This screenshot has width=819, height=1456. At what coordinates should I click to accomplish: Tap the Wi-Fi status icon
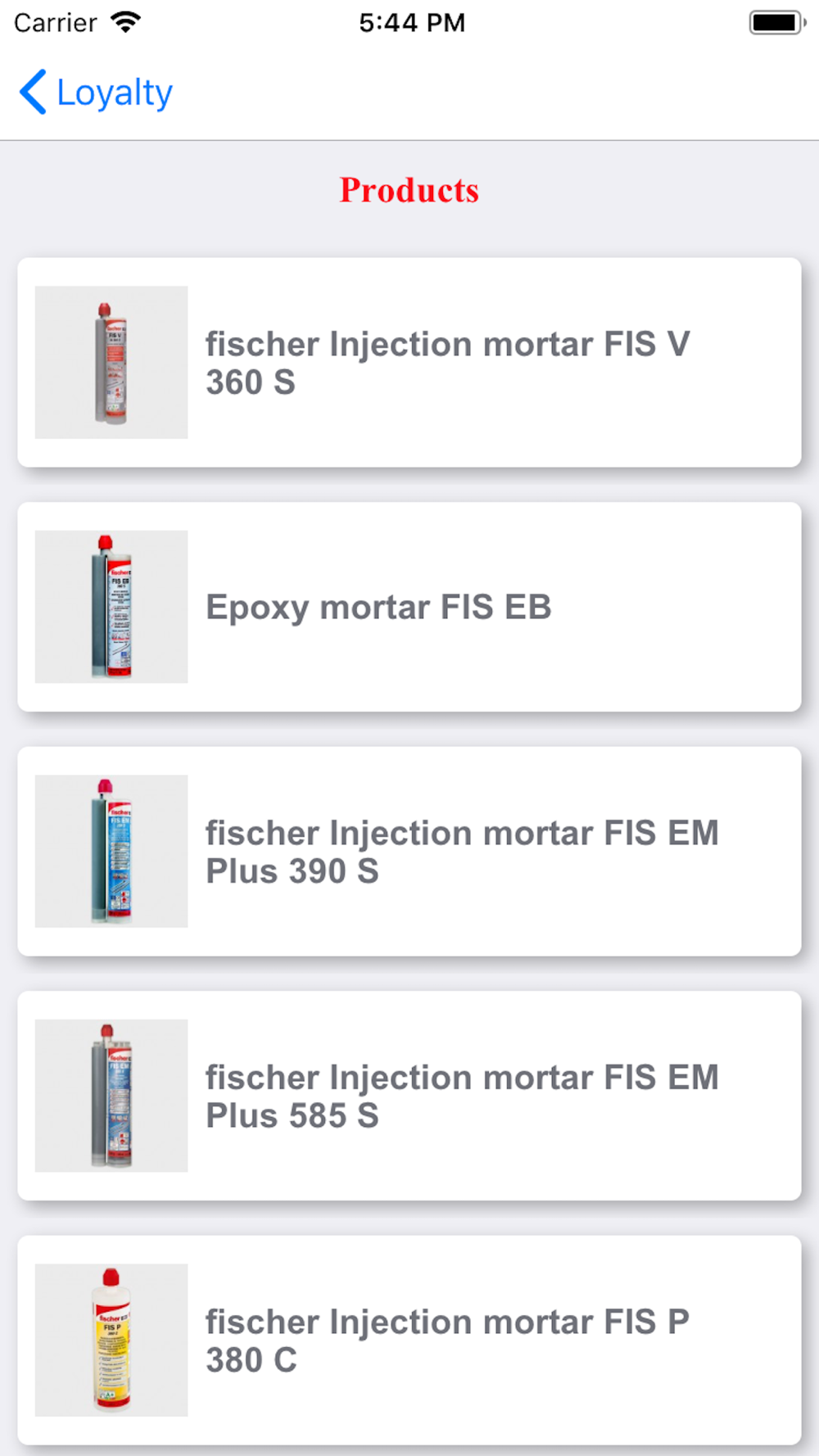(x=125, y=22)
